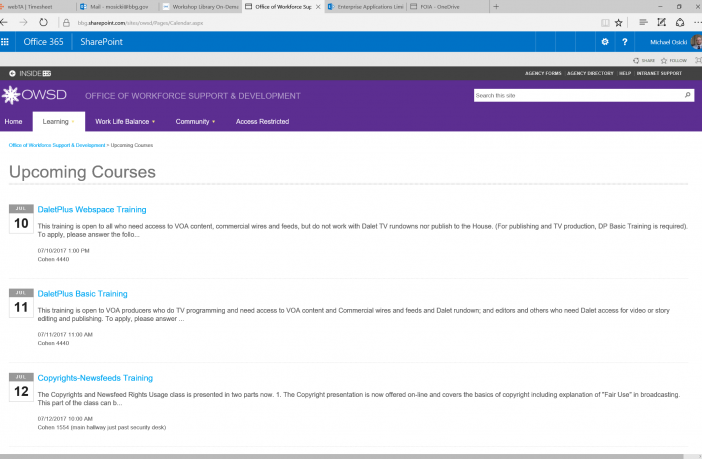Click the Help link in top bar
Viewport: 702px width, 459px height.
coord(625,73)
